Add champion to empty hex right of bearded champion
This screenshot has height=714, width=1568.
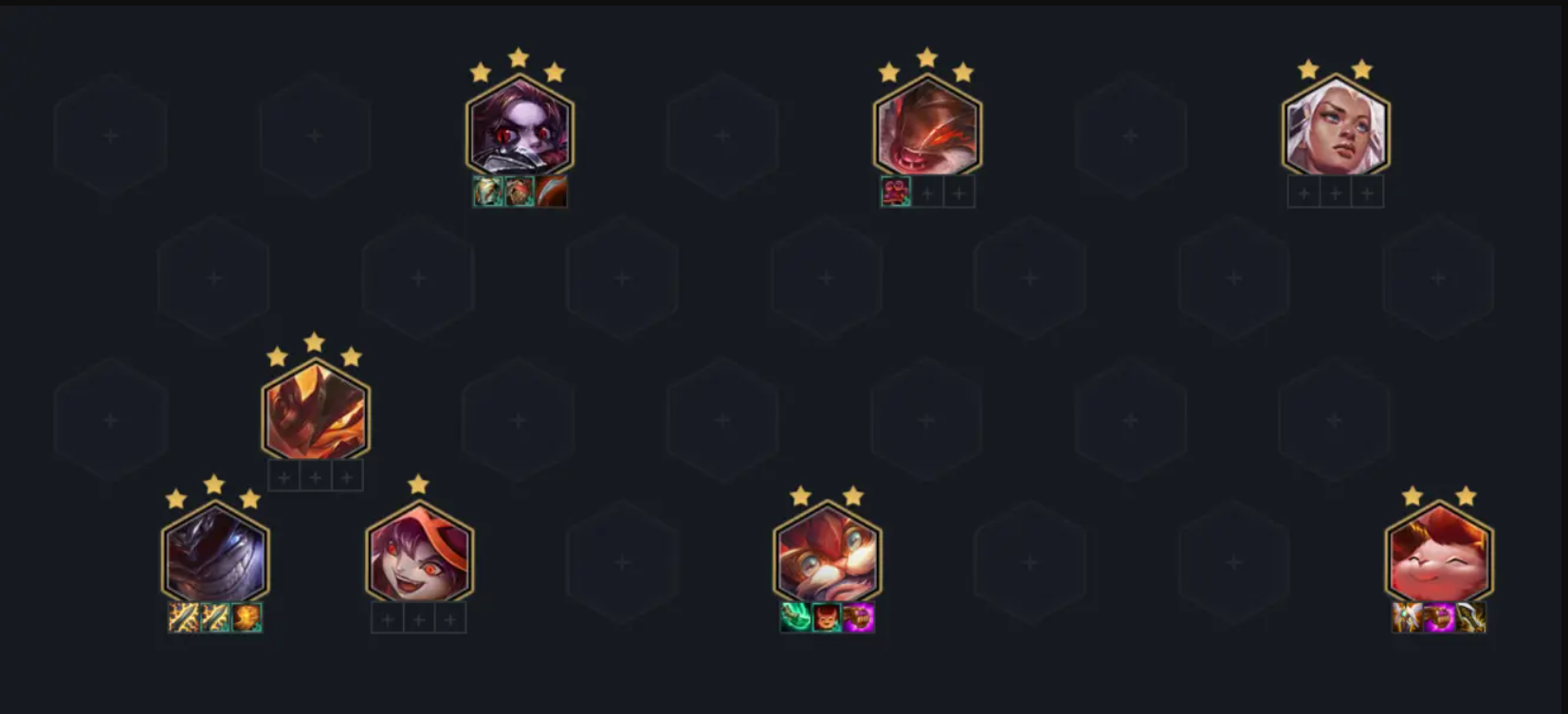tap(1030, 562)
